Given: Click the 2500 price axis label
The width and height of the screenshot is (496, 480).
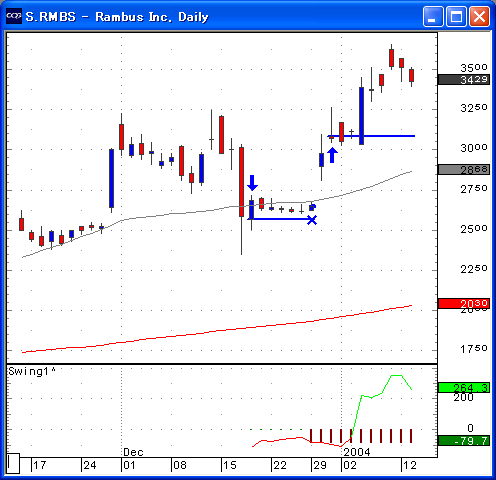Looking at the screenshot, I should pyautogui.click(x=474, y=229).
